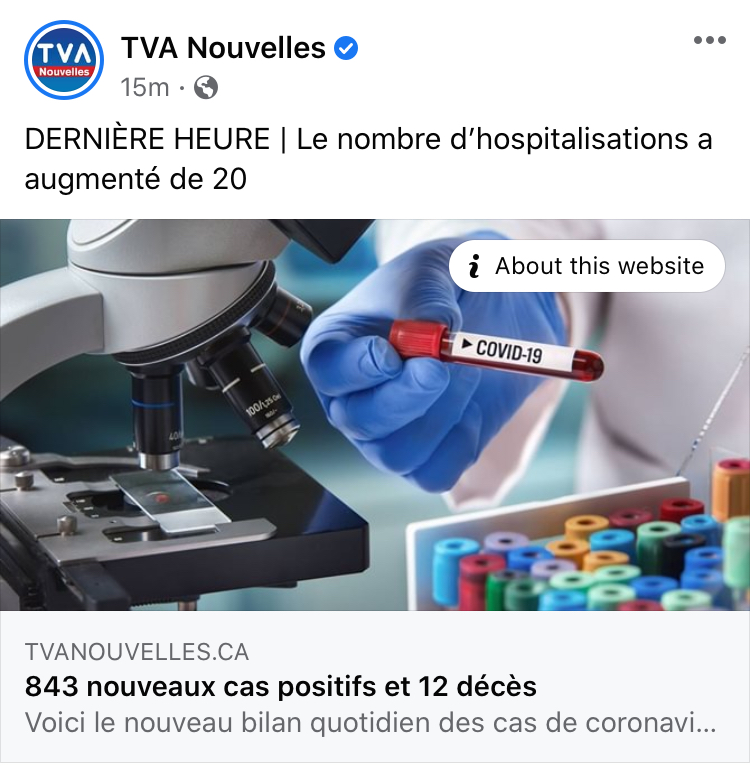750x767 pixels.
Task: Click the COVID-19 test tube in the image
Action: click(x=497, y=350)
